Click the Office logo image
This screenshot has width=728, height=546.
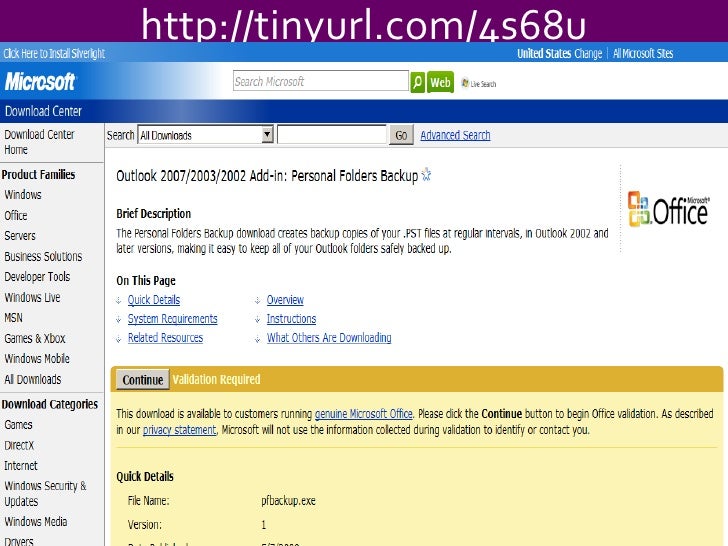669,209
